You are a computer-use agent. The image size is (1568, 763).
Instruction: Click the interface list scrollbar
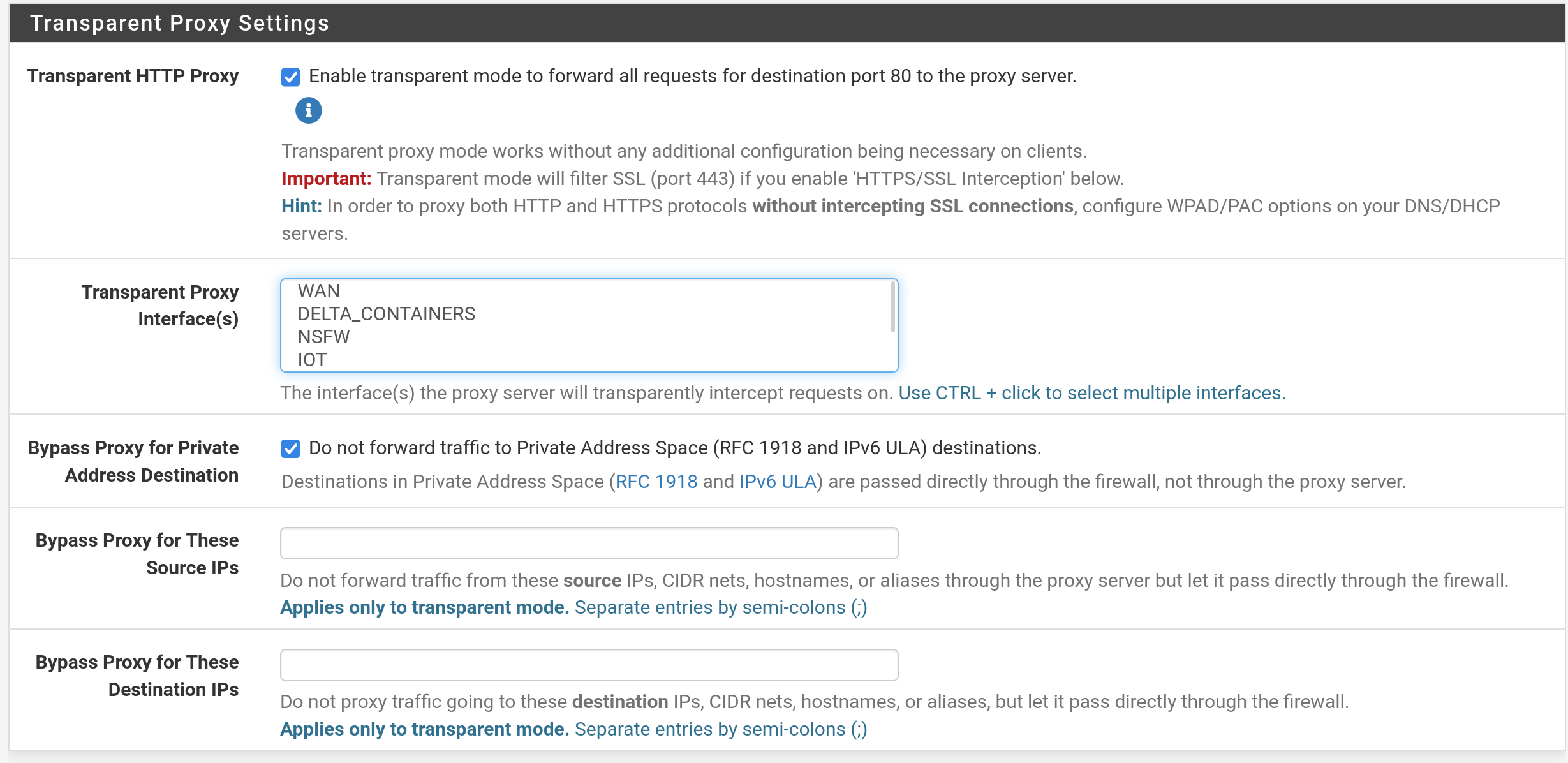(892, 307)
